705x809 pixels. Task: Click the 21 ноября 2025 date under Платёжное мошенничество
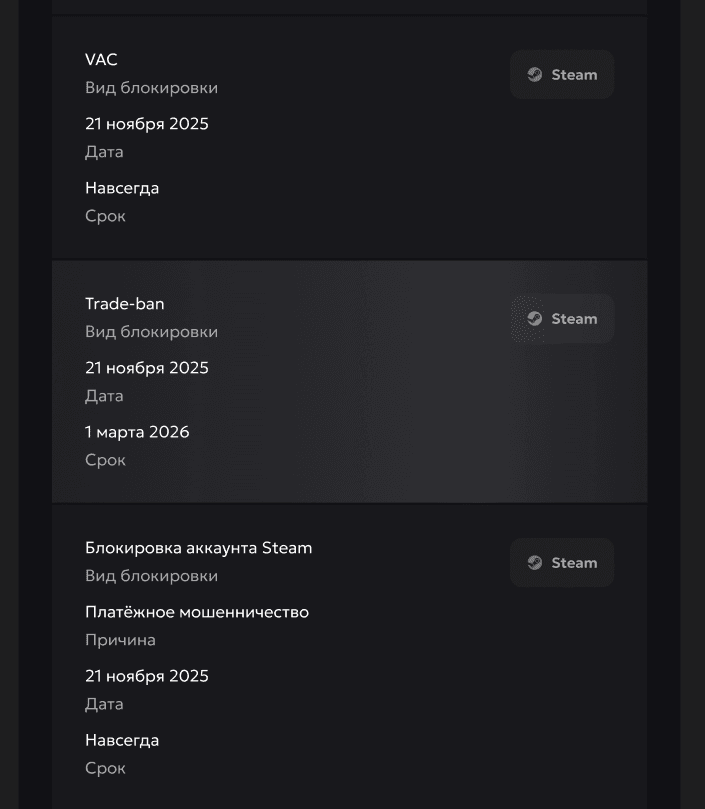click(147, 676)
